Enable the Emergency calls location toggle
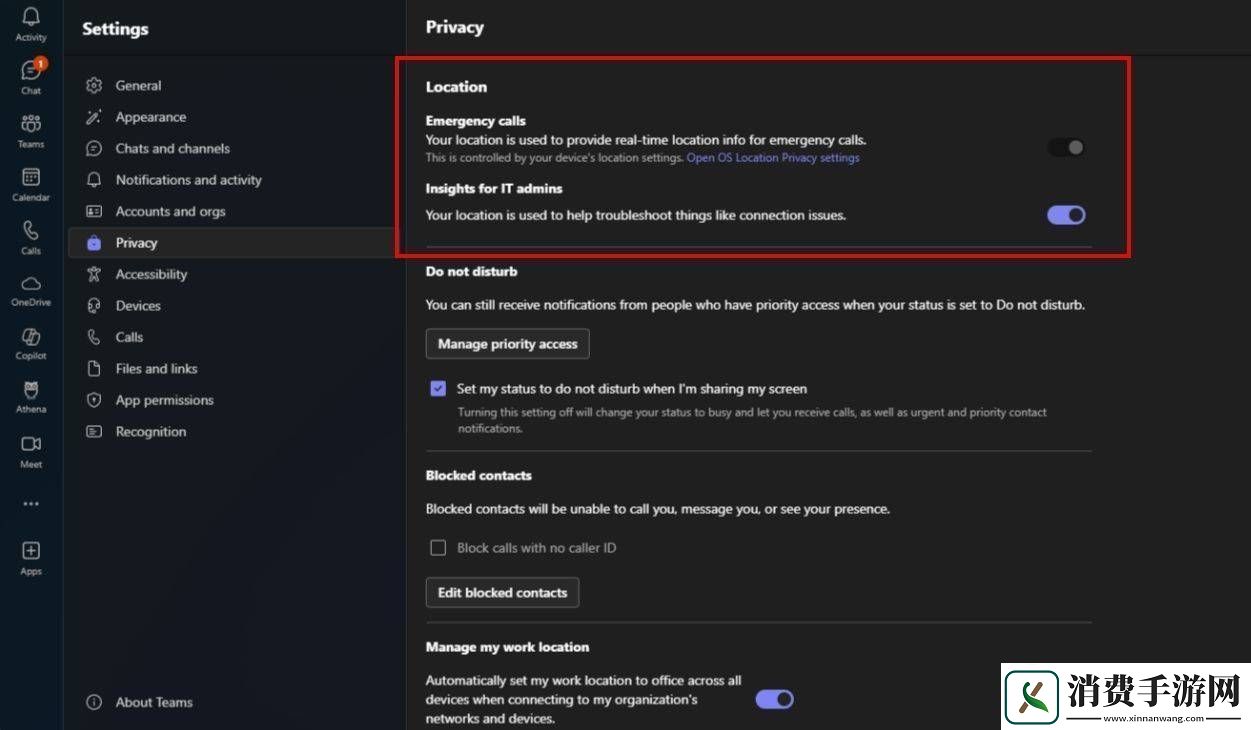 (1066, 147)
